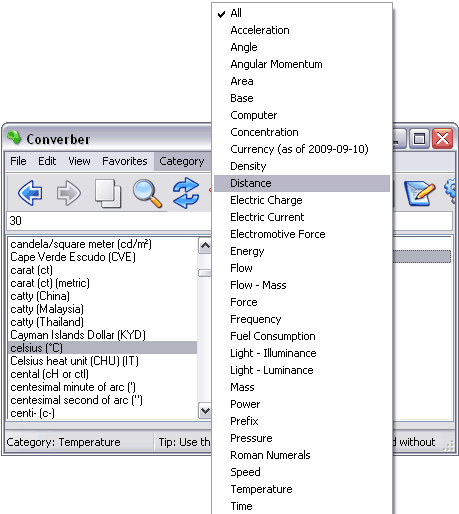The image size is (459, 514).
Task: Choose Currency (as of 2009-09-10)
Action: coord(302,149)
